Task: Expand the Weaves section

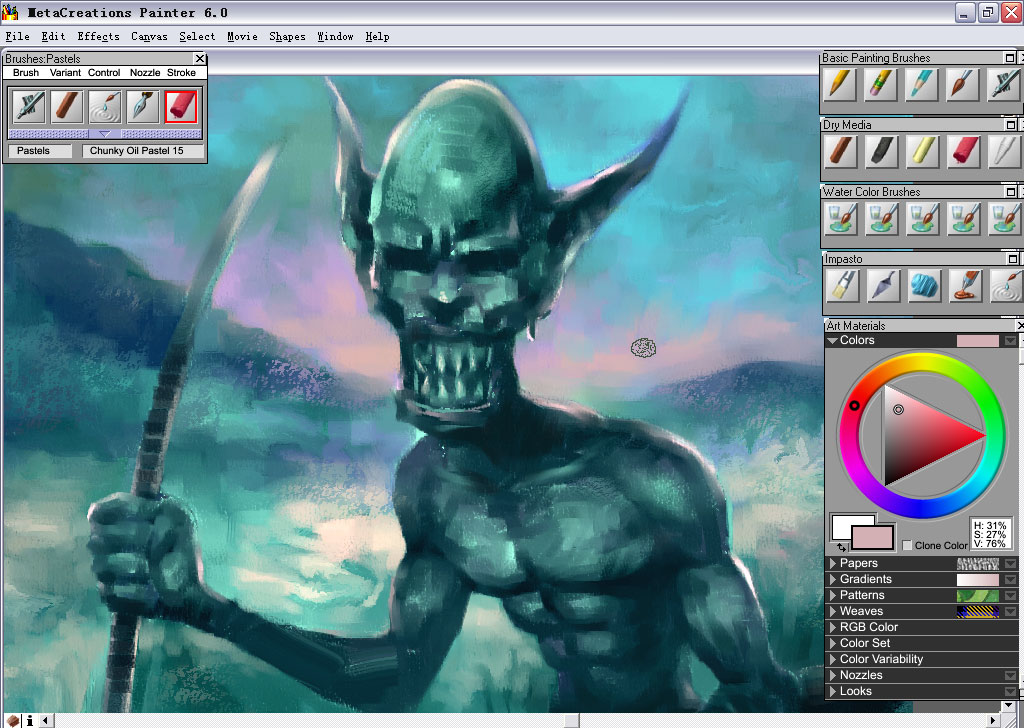Action: (833, 611)
